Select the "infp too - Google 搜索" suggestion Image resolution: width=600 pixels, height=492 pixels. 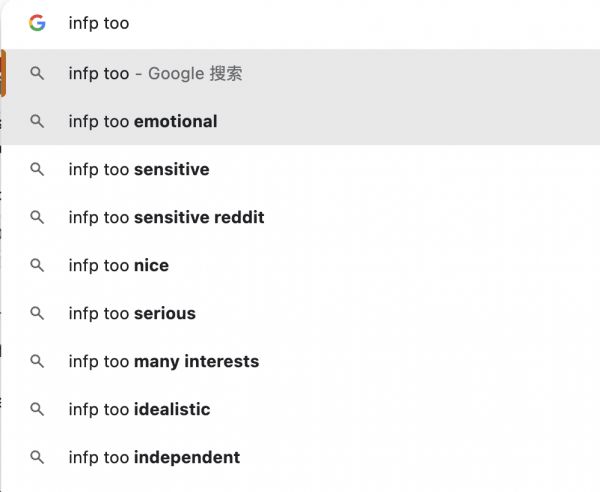point(155,73)
